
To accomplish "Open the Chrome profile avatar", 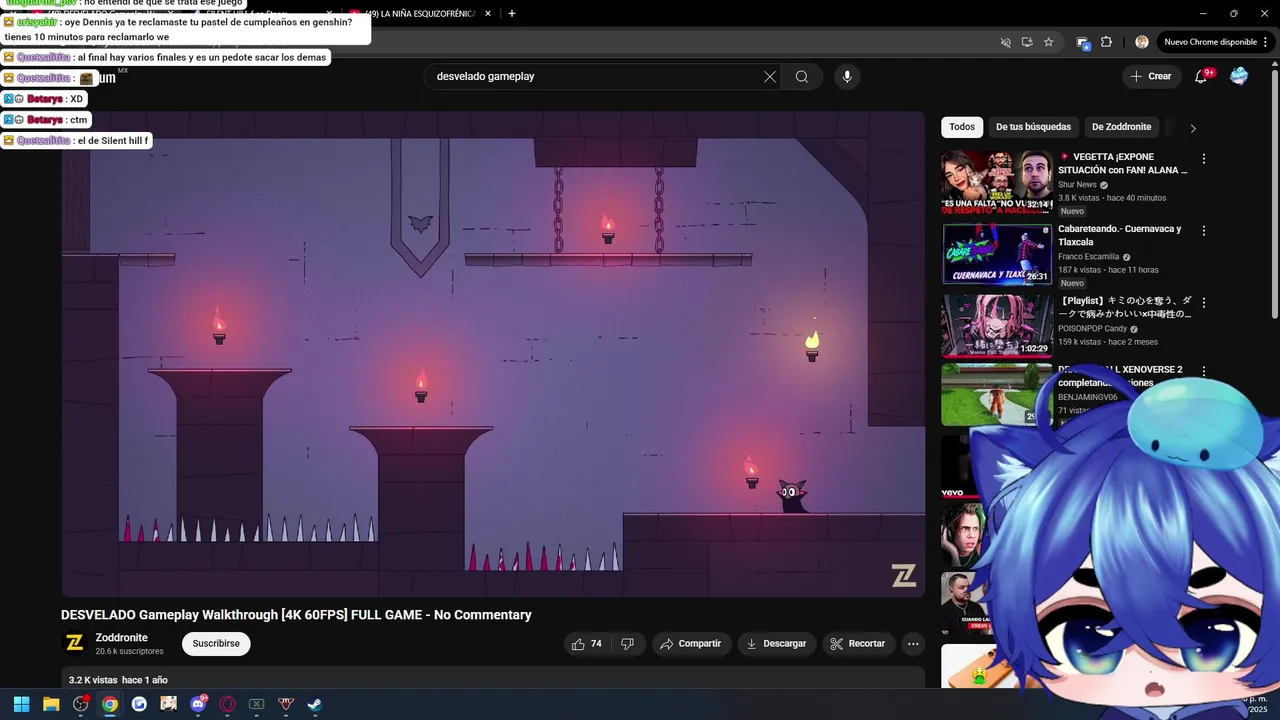I will point(1142,42).
